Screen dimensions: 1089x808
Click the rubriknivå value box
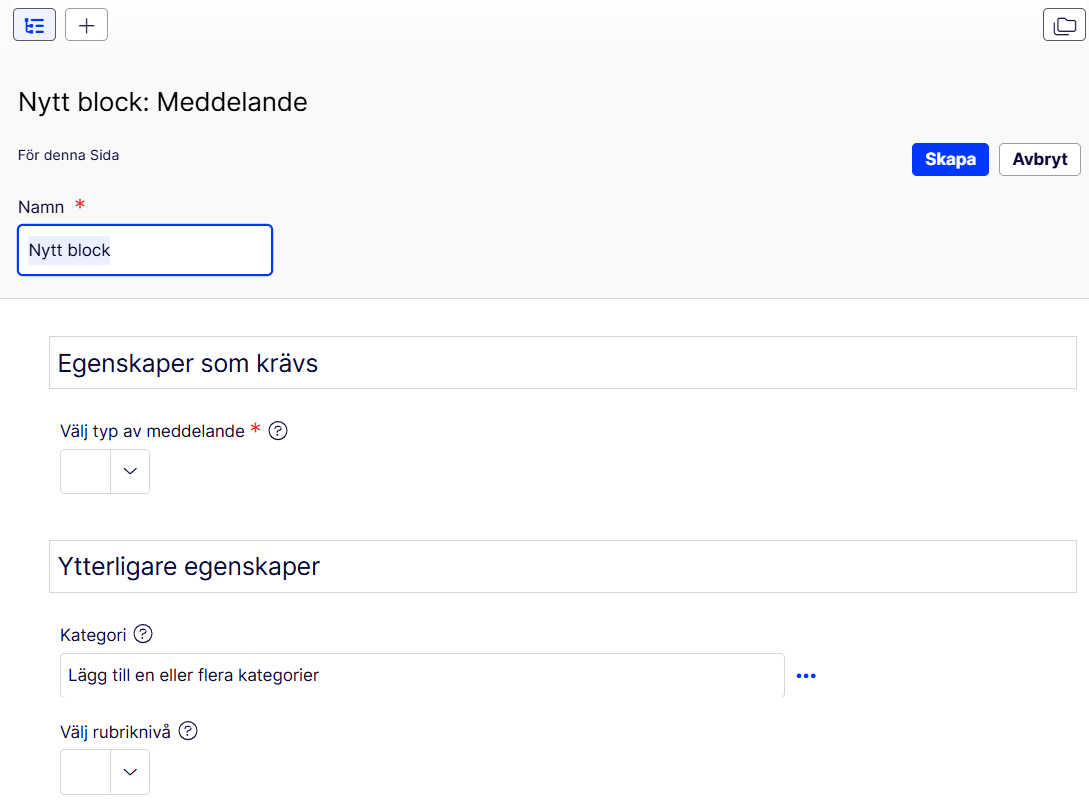coord(85,771)
